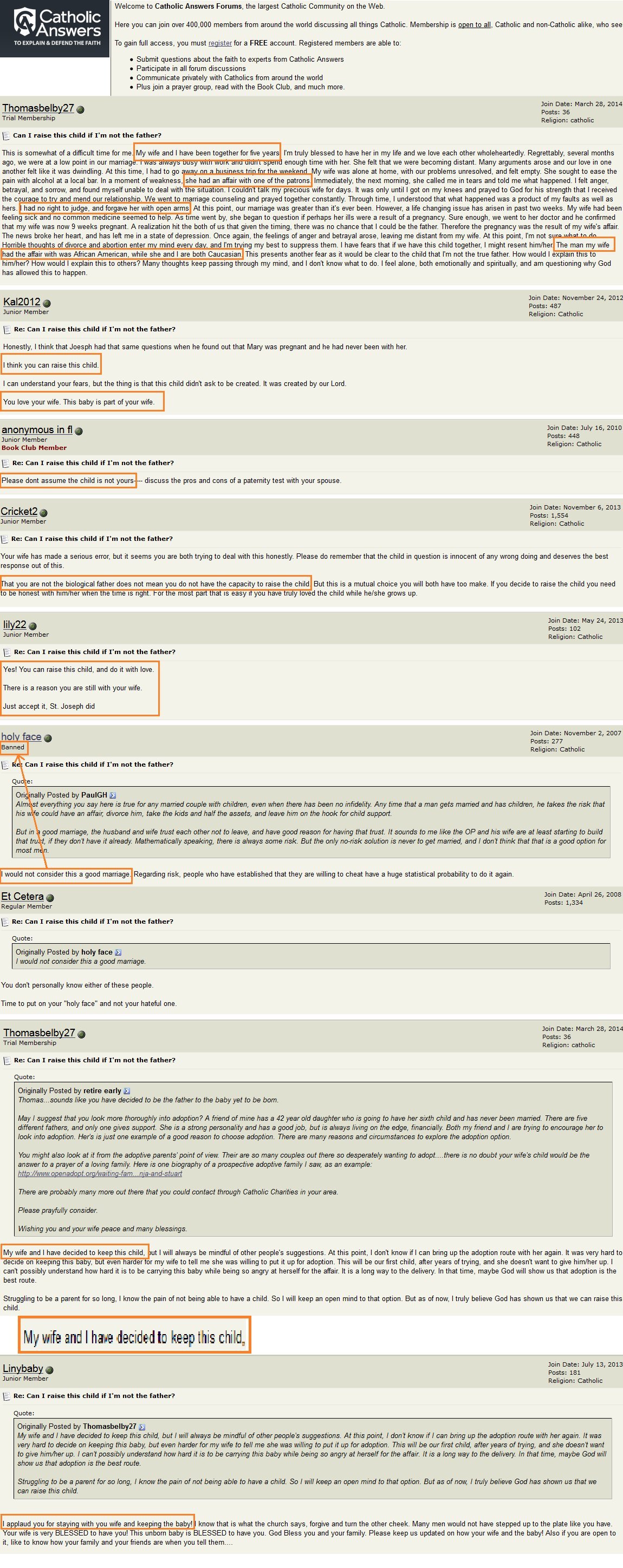Click the 'Banned' status under holy face
Viewport: 623px width, 1568px height.
click(13, 747)
